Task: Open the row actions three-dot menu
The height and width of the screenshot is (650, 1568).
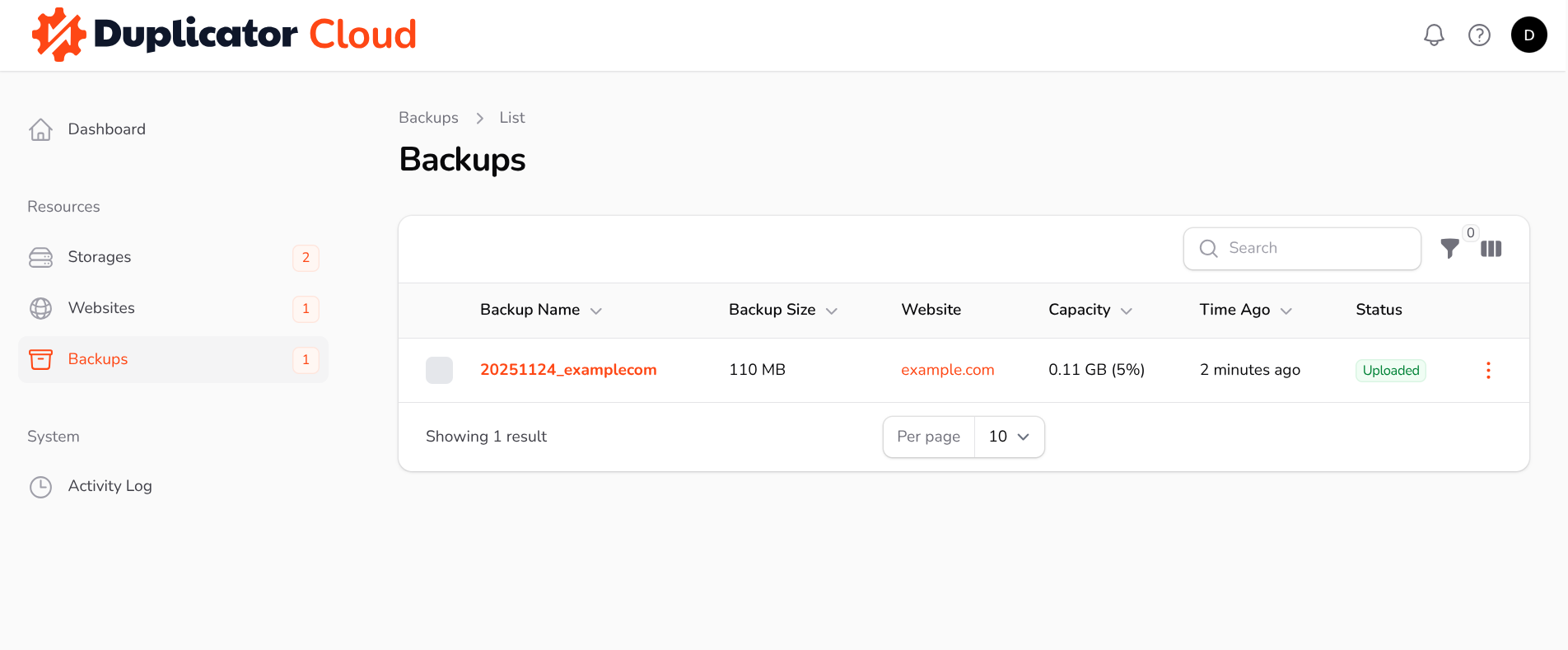Action: coord(1487,370)
